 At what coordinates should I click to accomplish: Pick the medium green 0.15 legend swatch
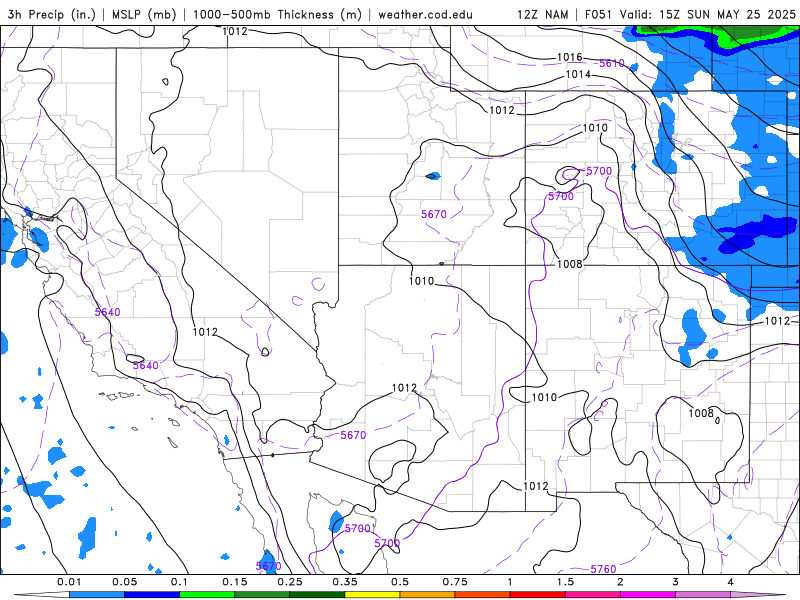pos(262,595)
